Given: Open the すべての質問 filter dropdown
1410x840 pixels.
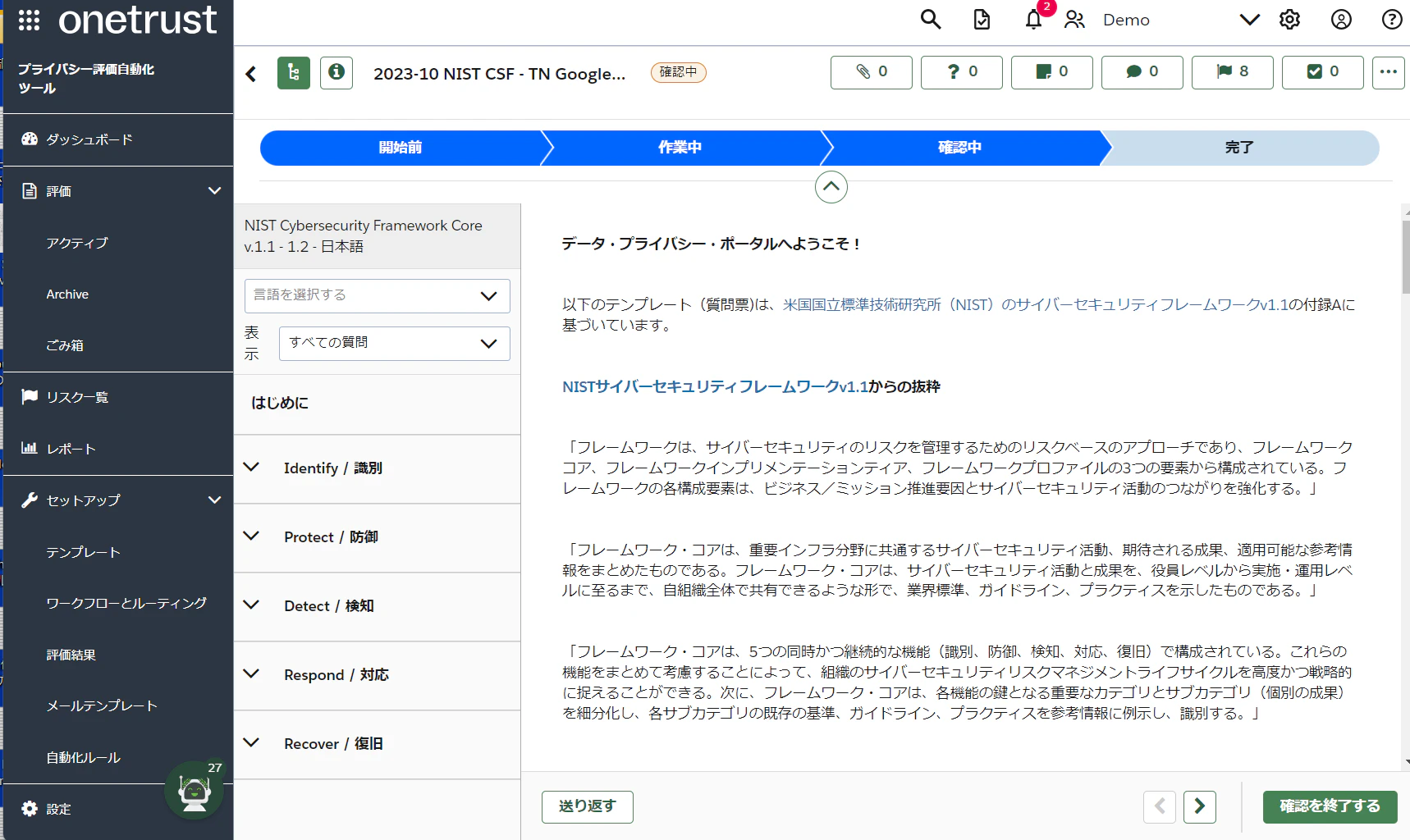Looking at the screenshot, I should (x=395, y=344).
